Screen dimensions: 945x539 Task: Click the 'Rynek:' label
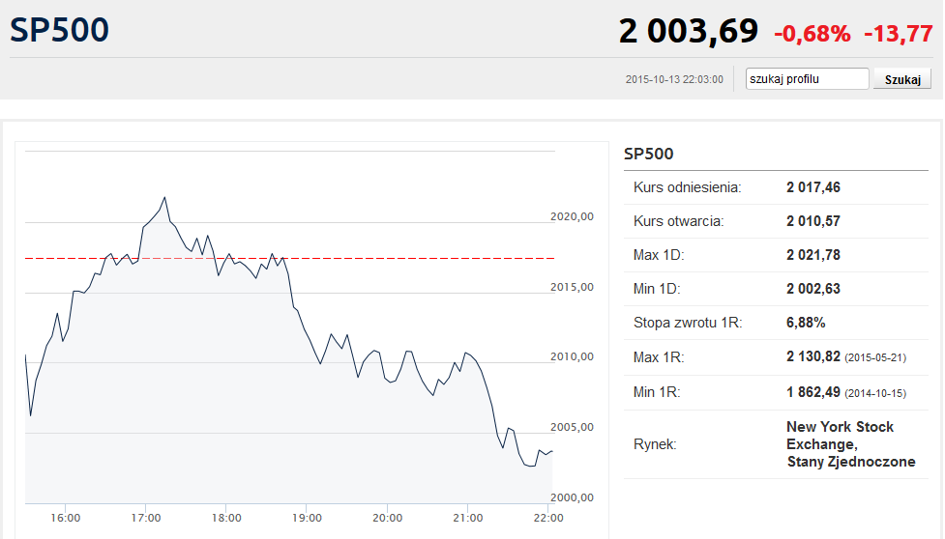click(x=655, y=445)
